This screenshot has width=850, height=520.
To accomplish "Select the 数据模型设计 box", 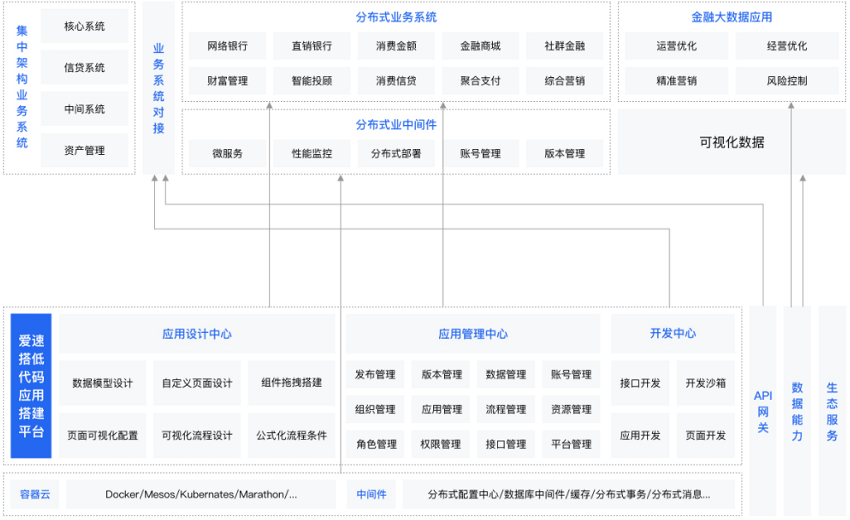I will 102,383.
